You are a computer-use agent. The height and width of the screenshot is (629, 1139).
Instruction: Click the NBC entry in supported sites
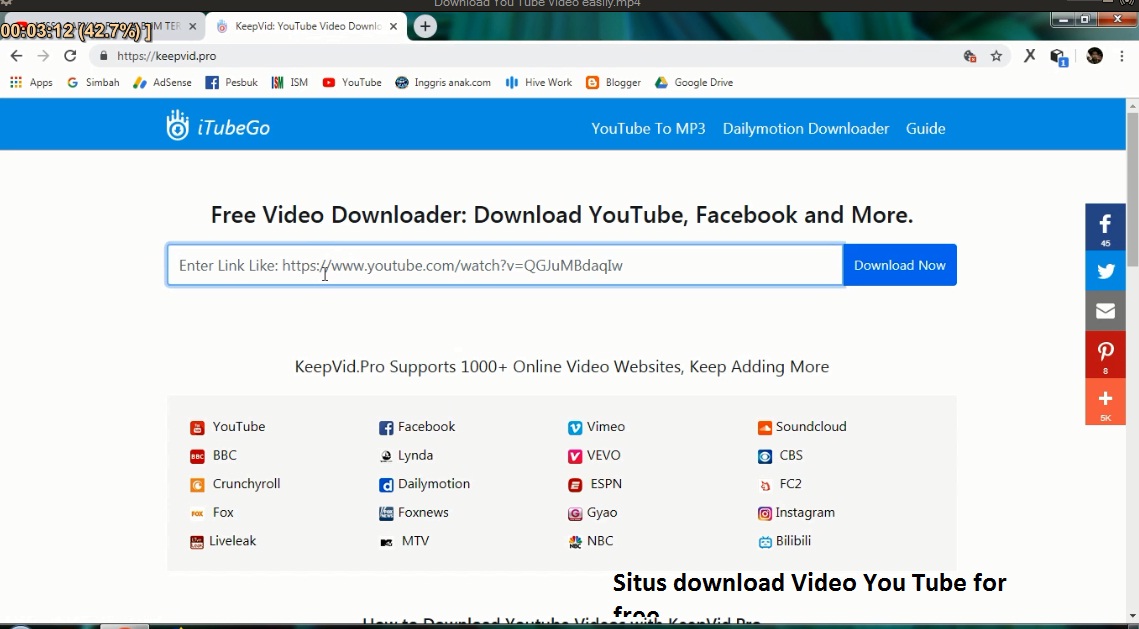591,541
